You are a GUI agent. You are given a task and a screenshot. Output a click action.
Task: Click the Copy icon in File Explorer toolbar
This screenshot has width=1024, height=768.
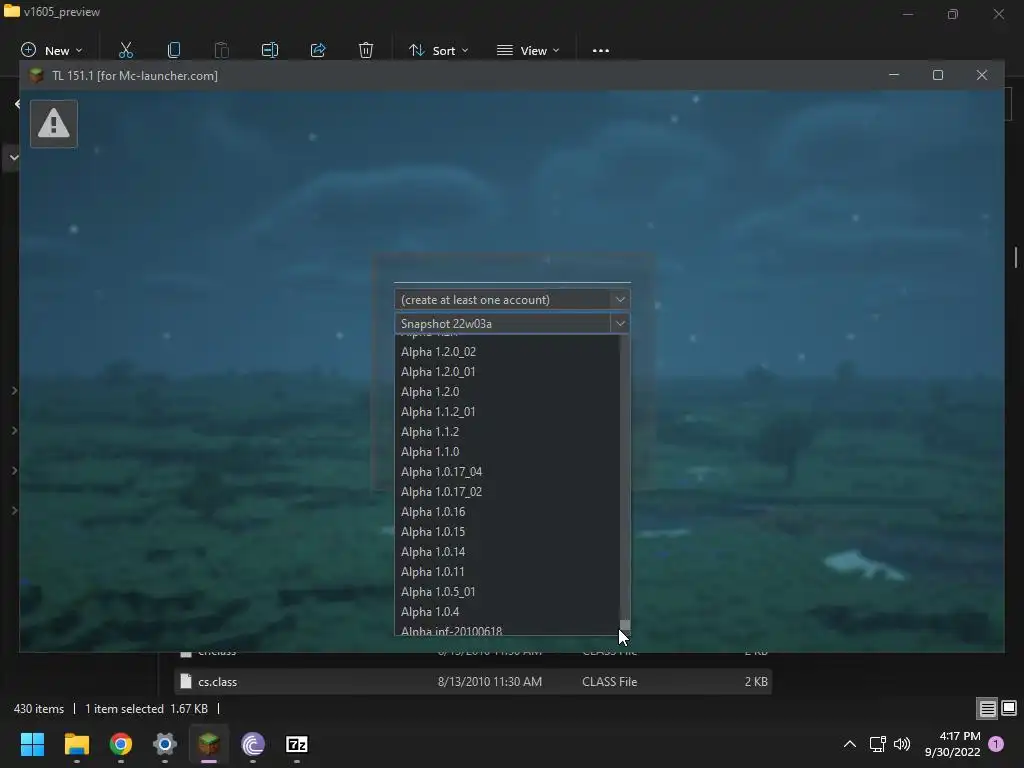point(174,50)
